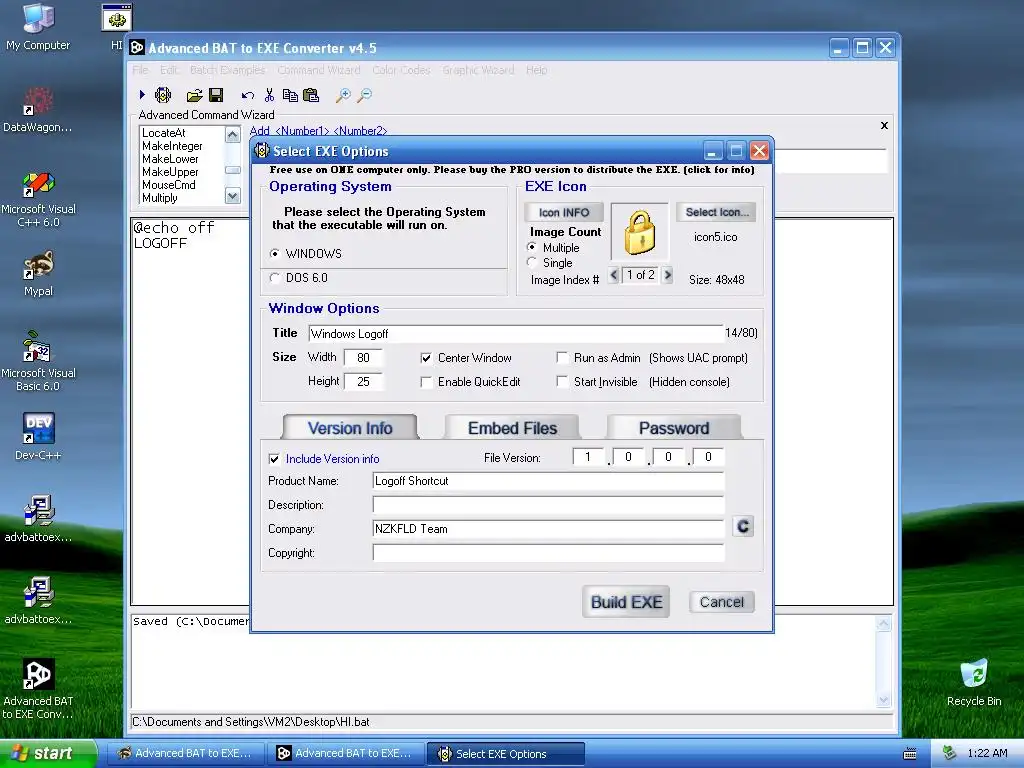Viewport: 1024px width, 768px height.
Task: Select Microsoft Visual Basic 6.0 desktop icon
Action: tap(38, 361)
